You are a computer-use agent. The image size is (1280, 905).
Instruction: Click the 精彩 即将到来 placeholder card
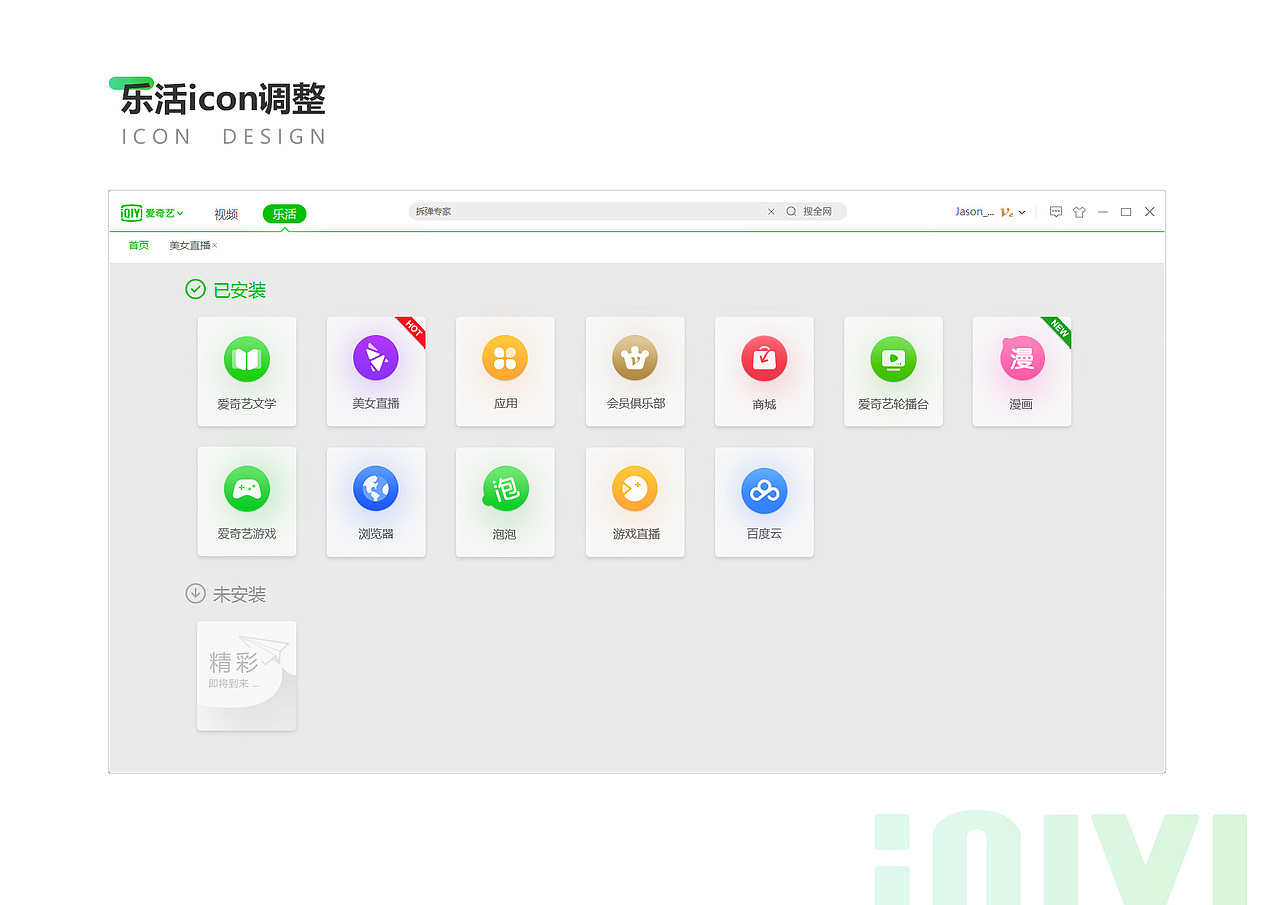[246, 676]
